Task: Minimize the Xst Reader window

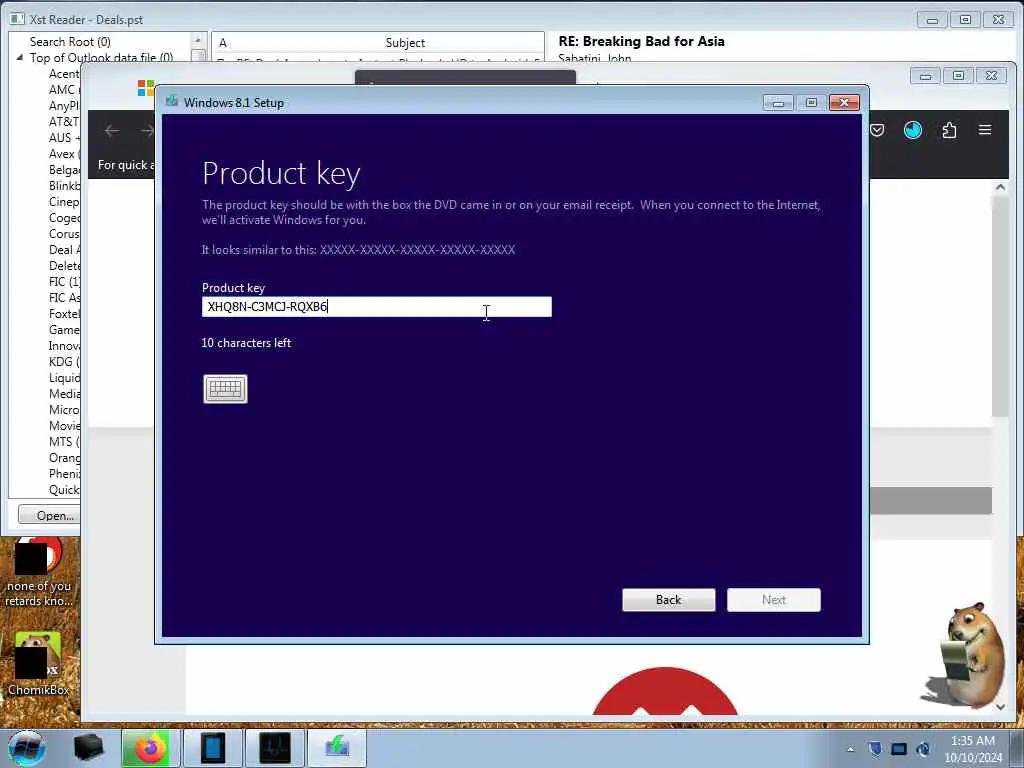Action: [x=932, y=20]
